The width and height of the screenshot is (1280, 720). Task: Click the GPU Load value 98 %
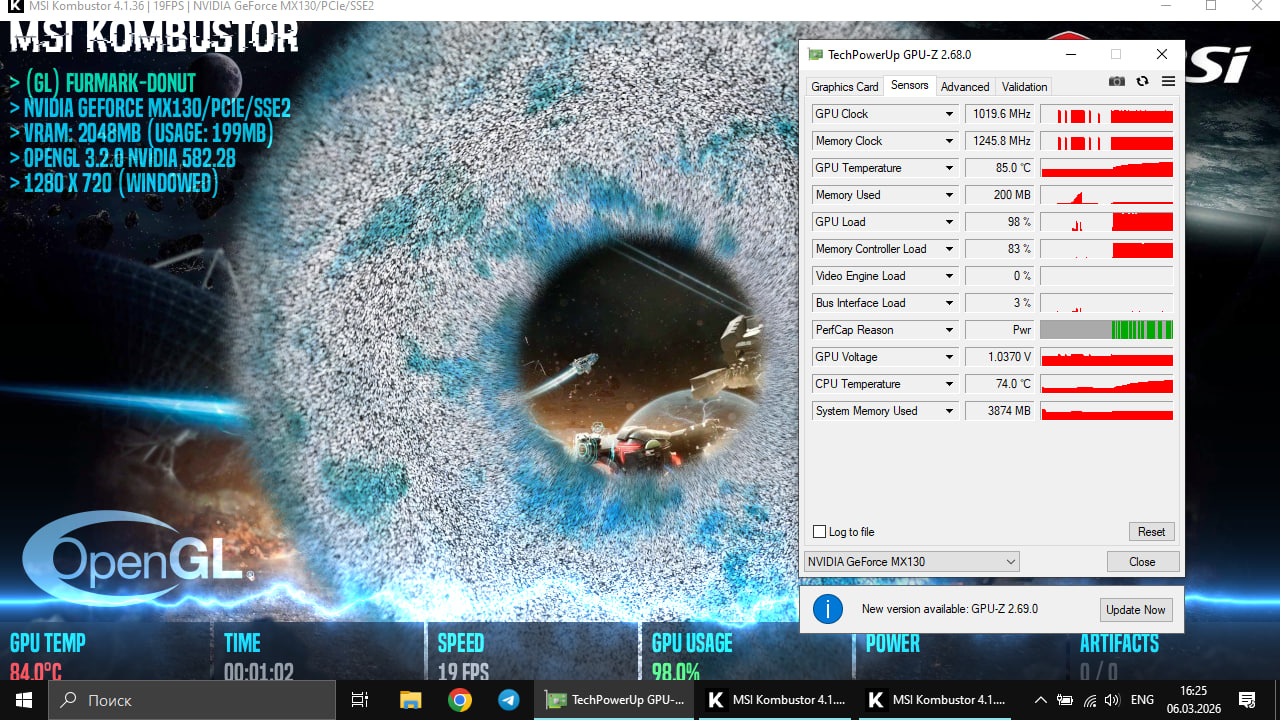coord(999,222)
